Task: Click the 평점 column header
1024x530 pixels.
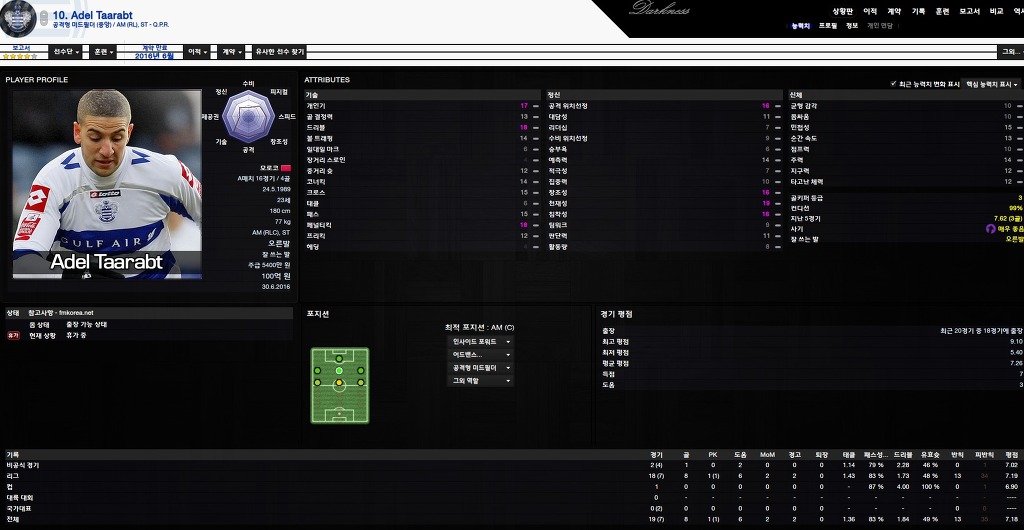Action: coord(1012,454)
